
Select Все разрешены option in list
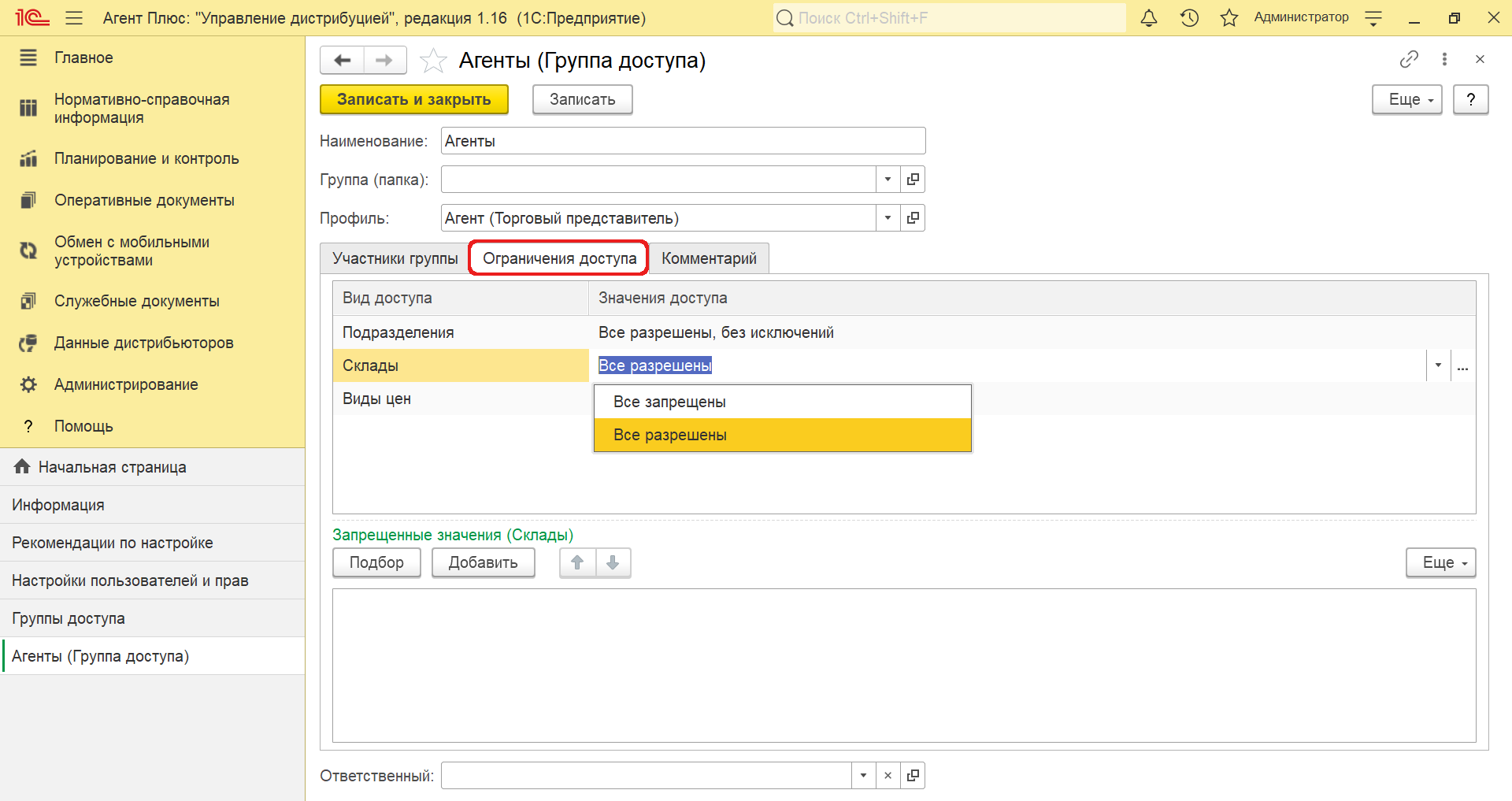783,435
